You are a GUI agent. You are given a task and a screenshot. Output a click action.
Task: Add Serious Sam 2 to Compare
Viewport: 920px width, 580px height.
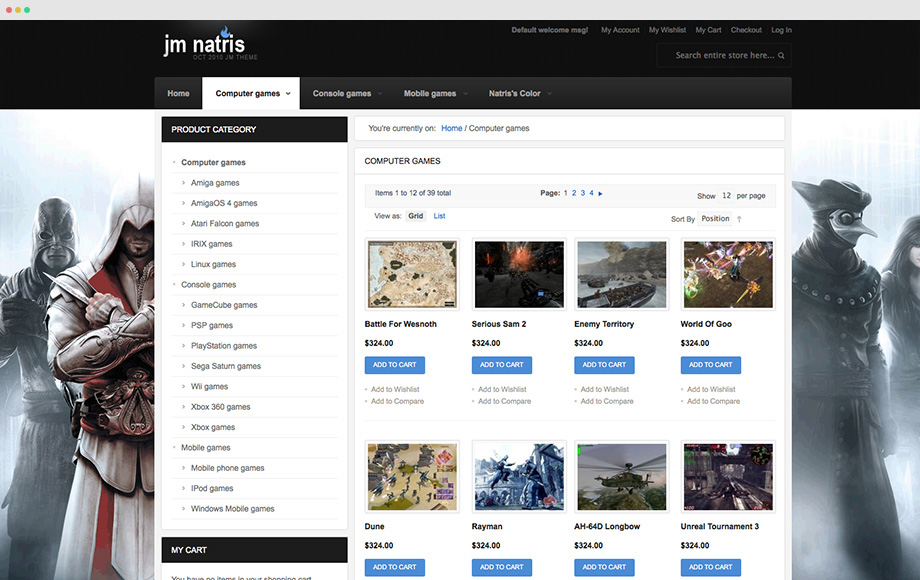[505, 402]
